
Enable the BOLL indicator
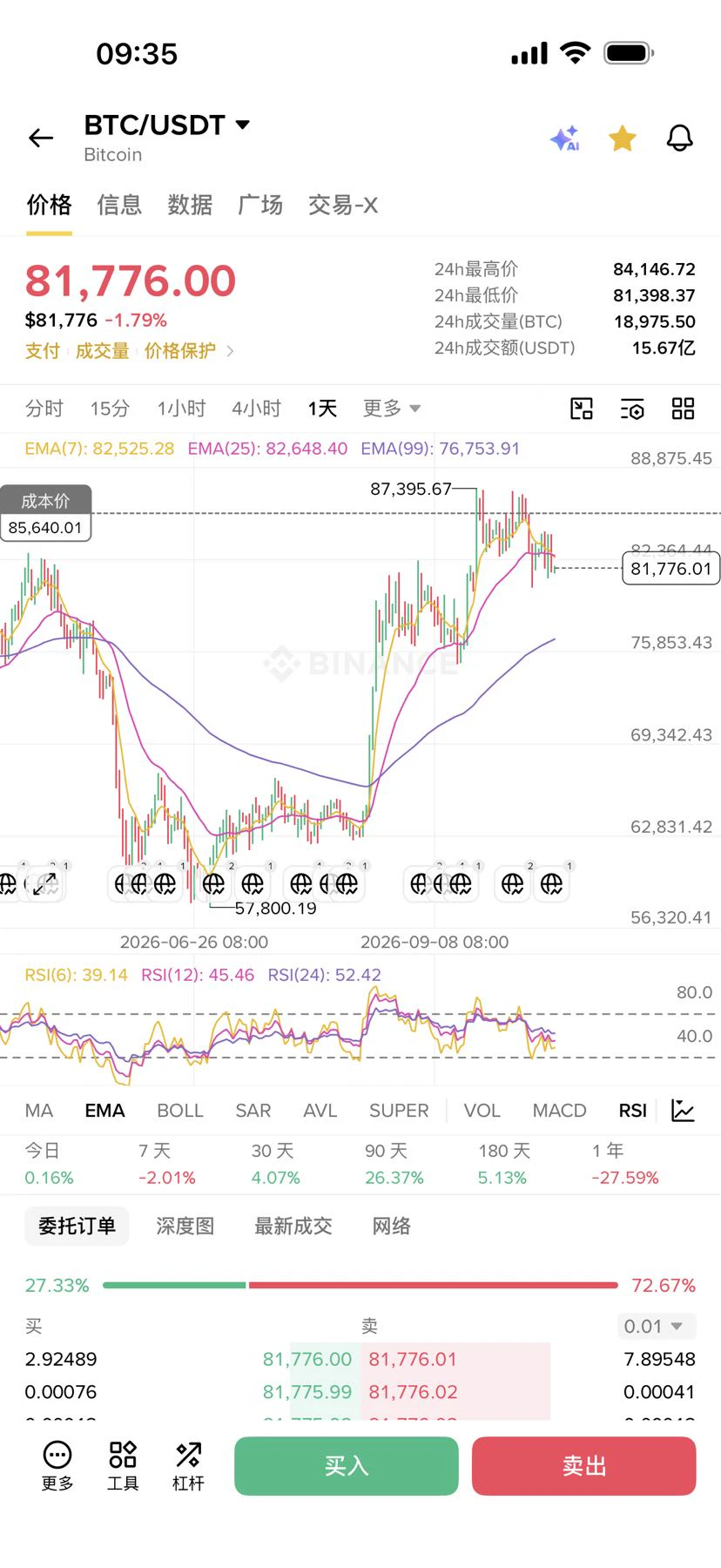click(x=180, y=1111)
